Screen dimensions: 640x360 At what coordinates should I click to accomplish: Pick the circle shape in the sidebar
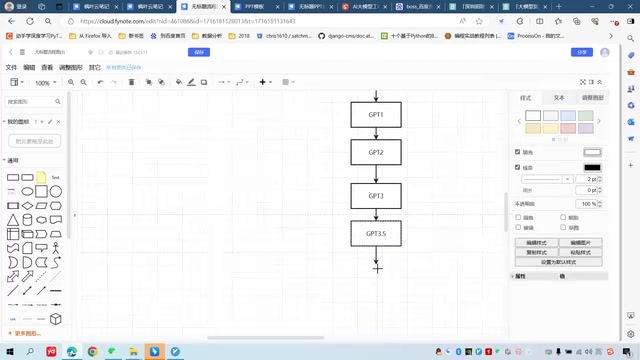tap(56, 191)
